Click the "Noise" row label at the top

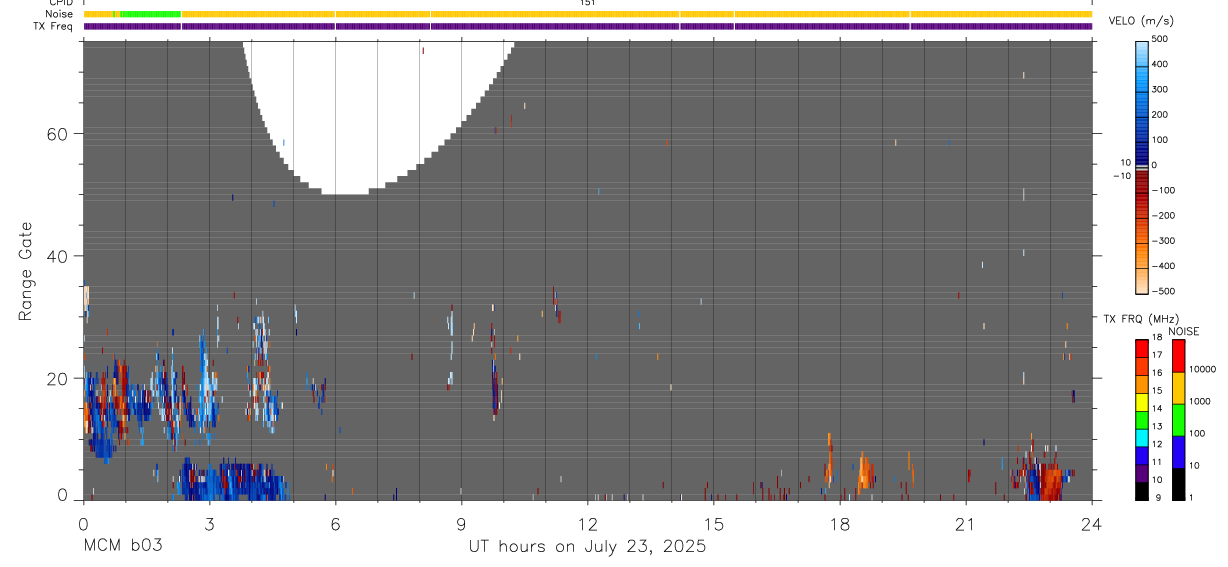click(x=58, y=14)
